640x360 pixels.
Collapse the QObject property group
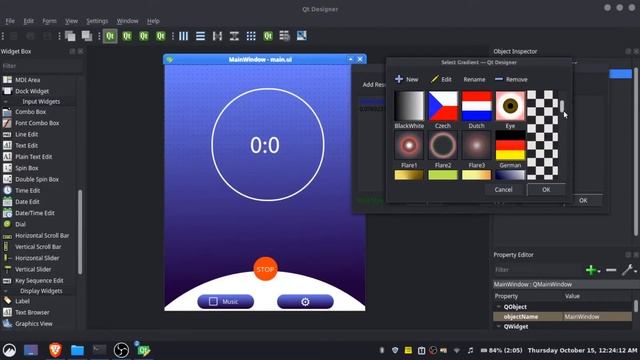point(499,307)
